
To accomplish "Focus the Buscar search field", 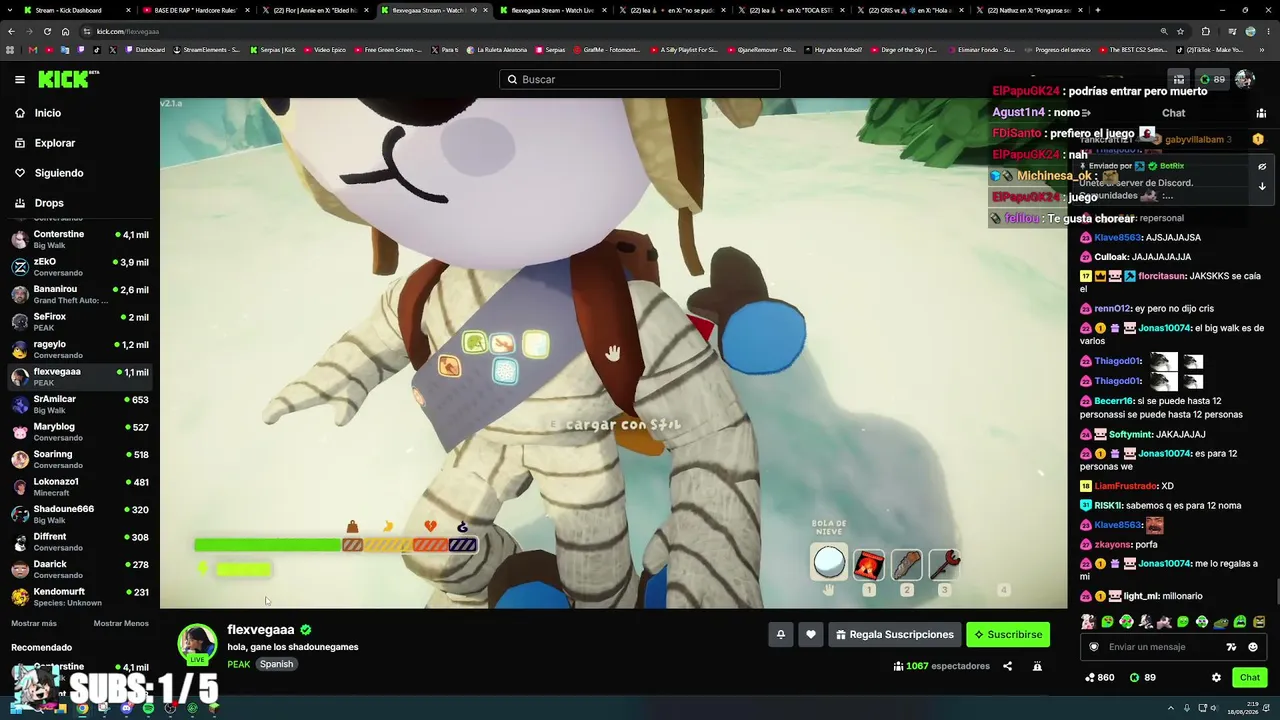I will (640, 79).
